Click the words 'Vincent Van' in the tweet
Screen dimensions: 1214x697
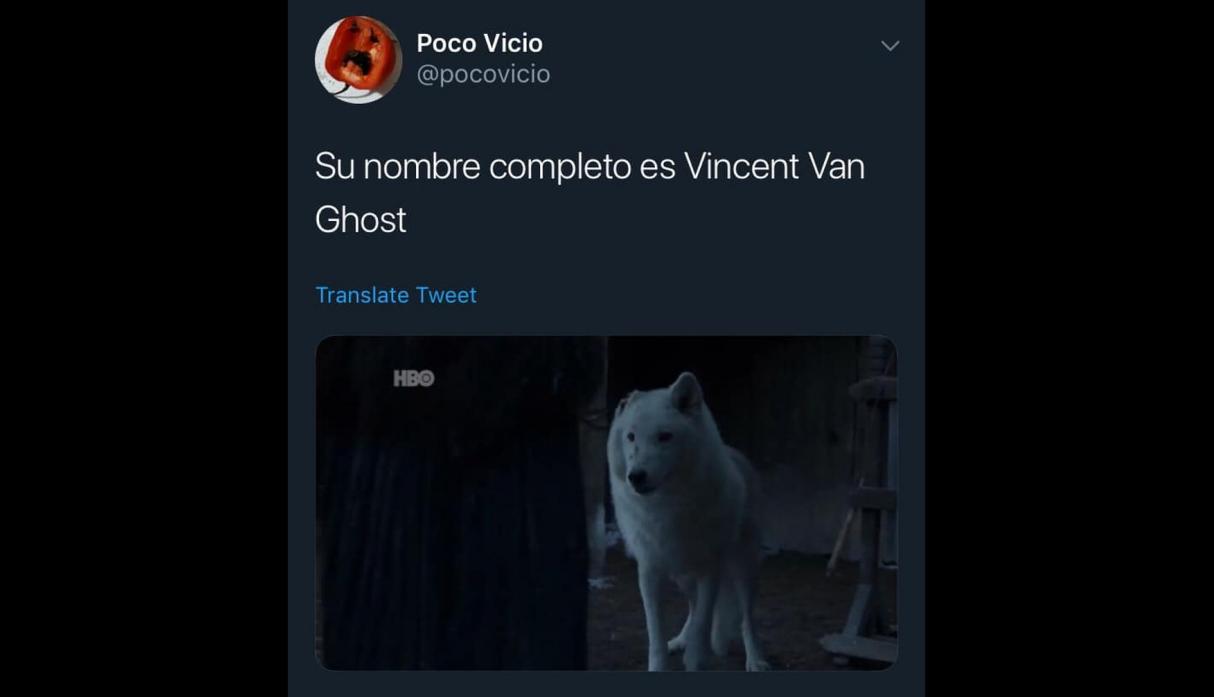774,166
